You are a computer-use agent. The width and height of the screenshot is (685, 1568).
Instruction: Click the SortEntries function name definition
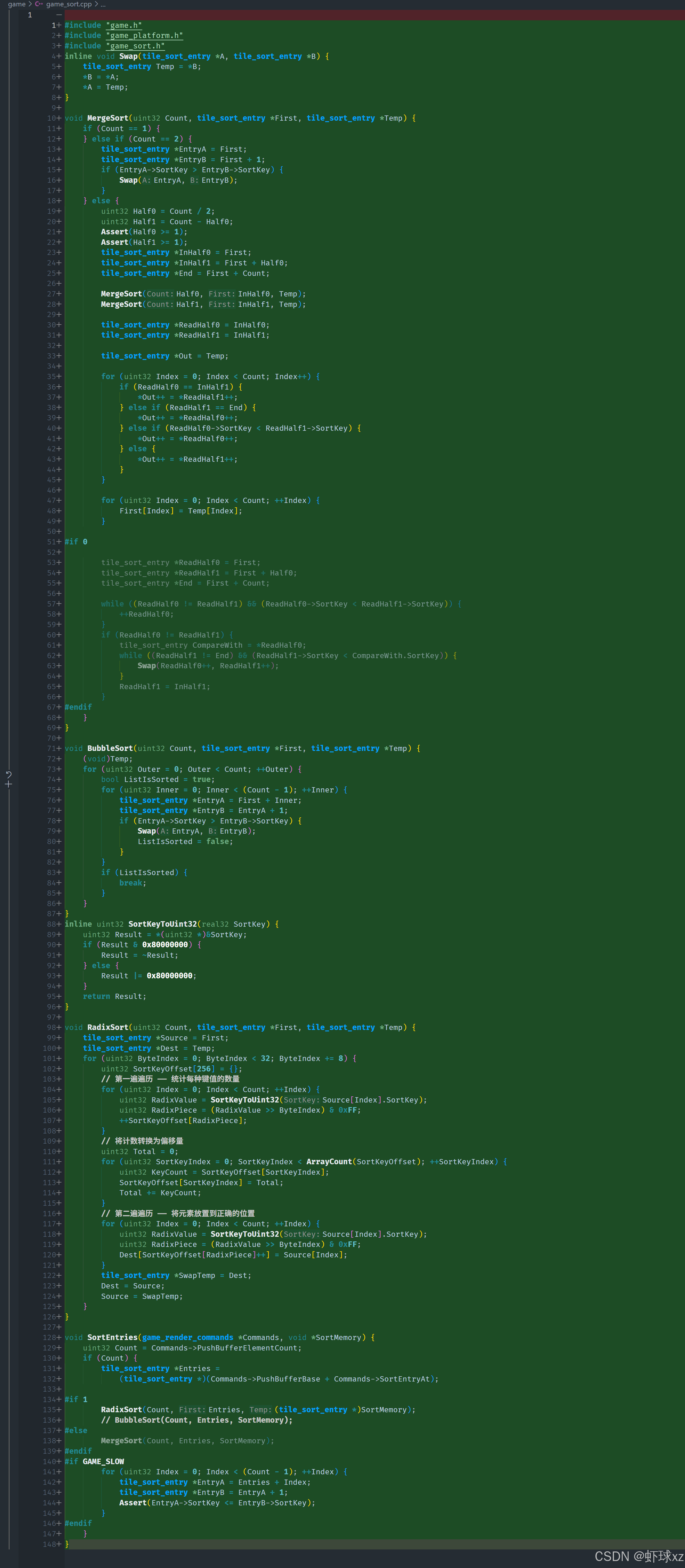point(112,1337)
